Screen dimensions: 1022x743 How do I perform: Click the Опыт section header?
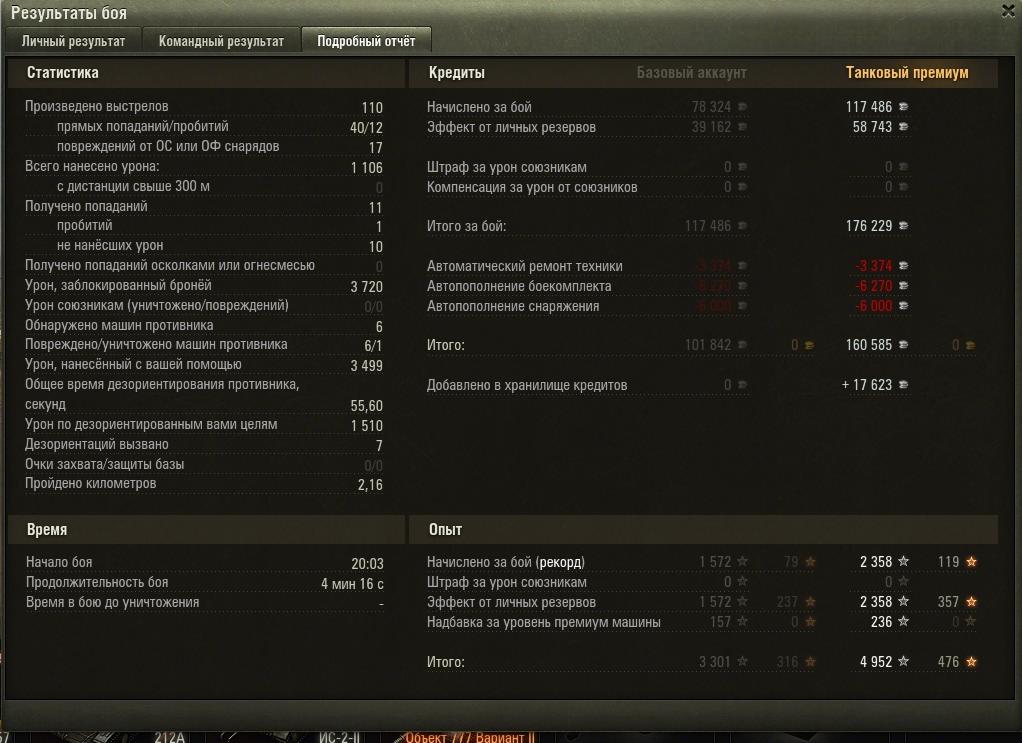tap(445, 529)
